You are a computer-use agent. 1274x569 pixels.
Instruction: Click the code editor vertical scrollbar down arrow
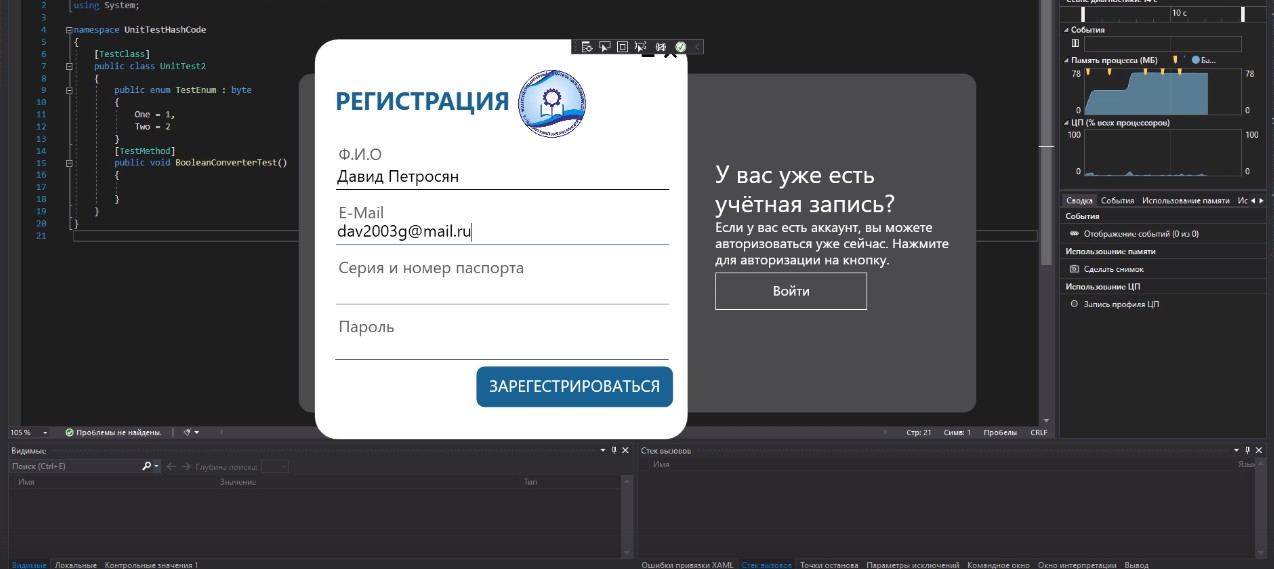click(x=1047, y=421)
